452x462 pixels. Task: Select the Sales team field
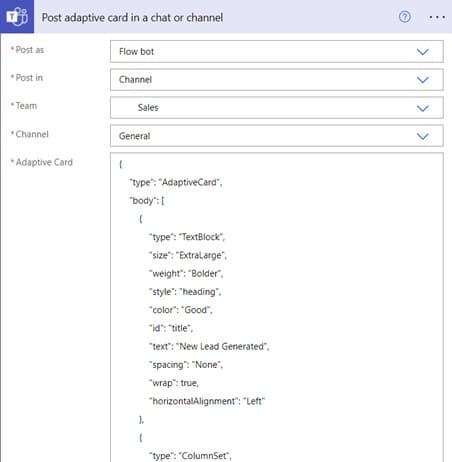(277, 108)
